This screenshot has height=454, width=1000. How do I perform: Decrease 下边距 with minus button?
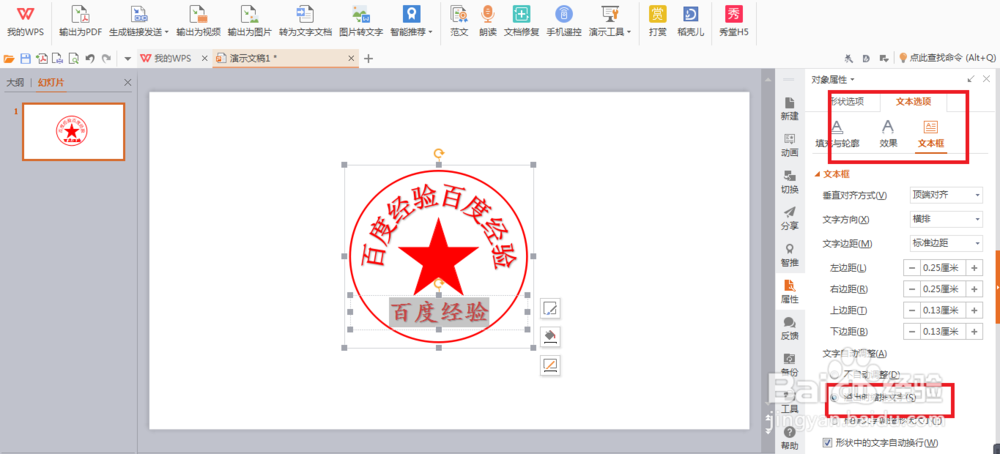click(x=912, y=332)
